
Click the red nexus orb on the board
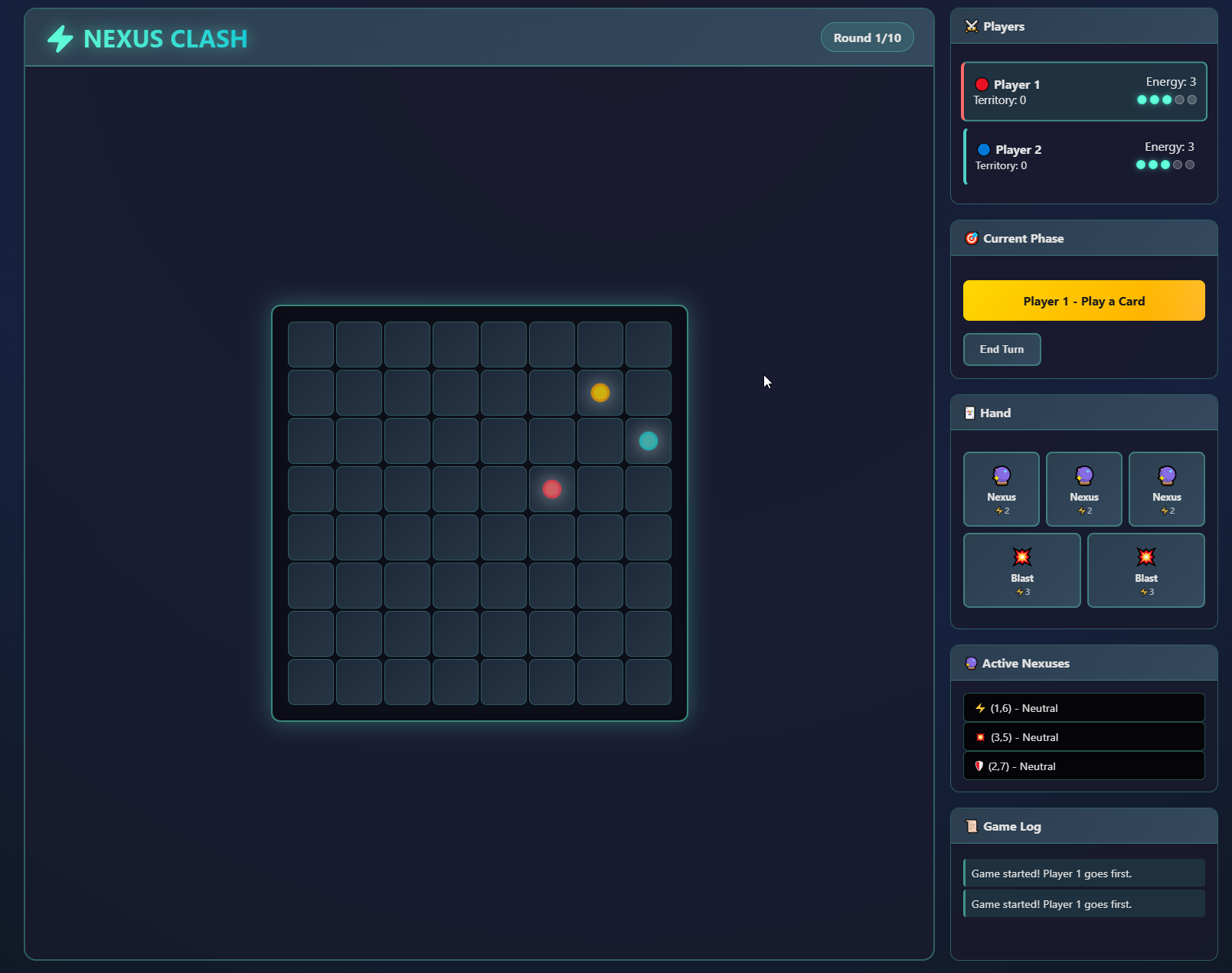pos(552,489)
